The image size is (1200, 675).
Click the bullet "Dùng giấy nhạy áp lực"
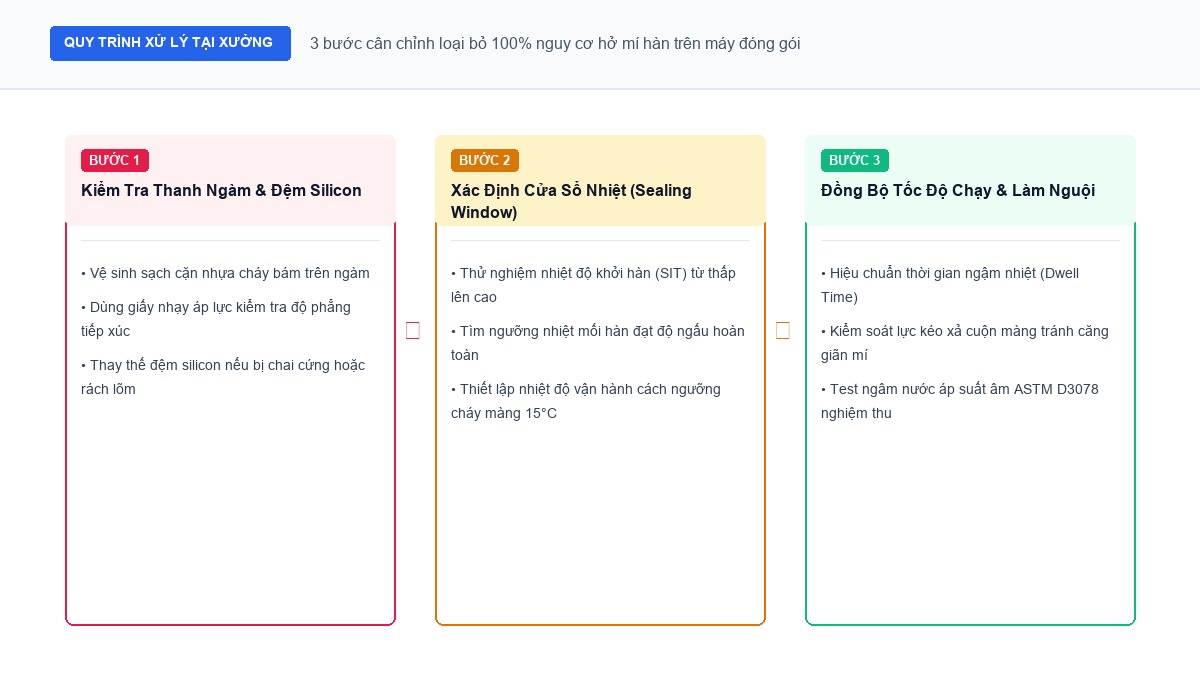pos(216,319)
